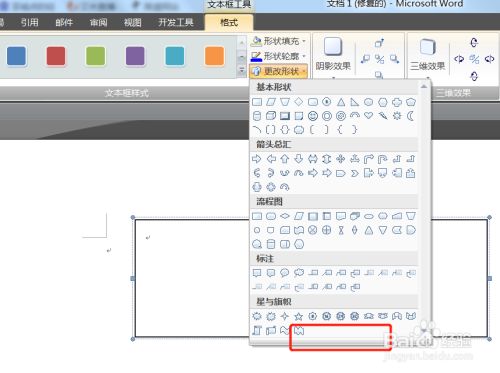Go to the 开发工具 tab
Image resolution: width=500 pixels, height=373 pixels.
[x=176, y=22]
